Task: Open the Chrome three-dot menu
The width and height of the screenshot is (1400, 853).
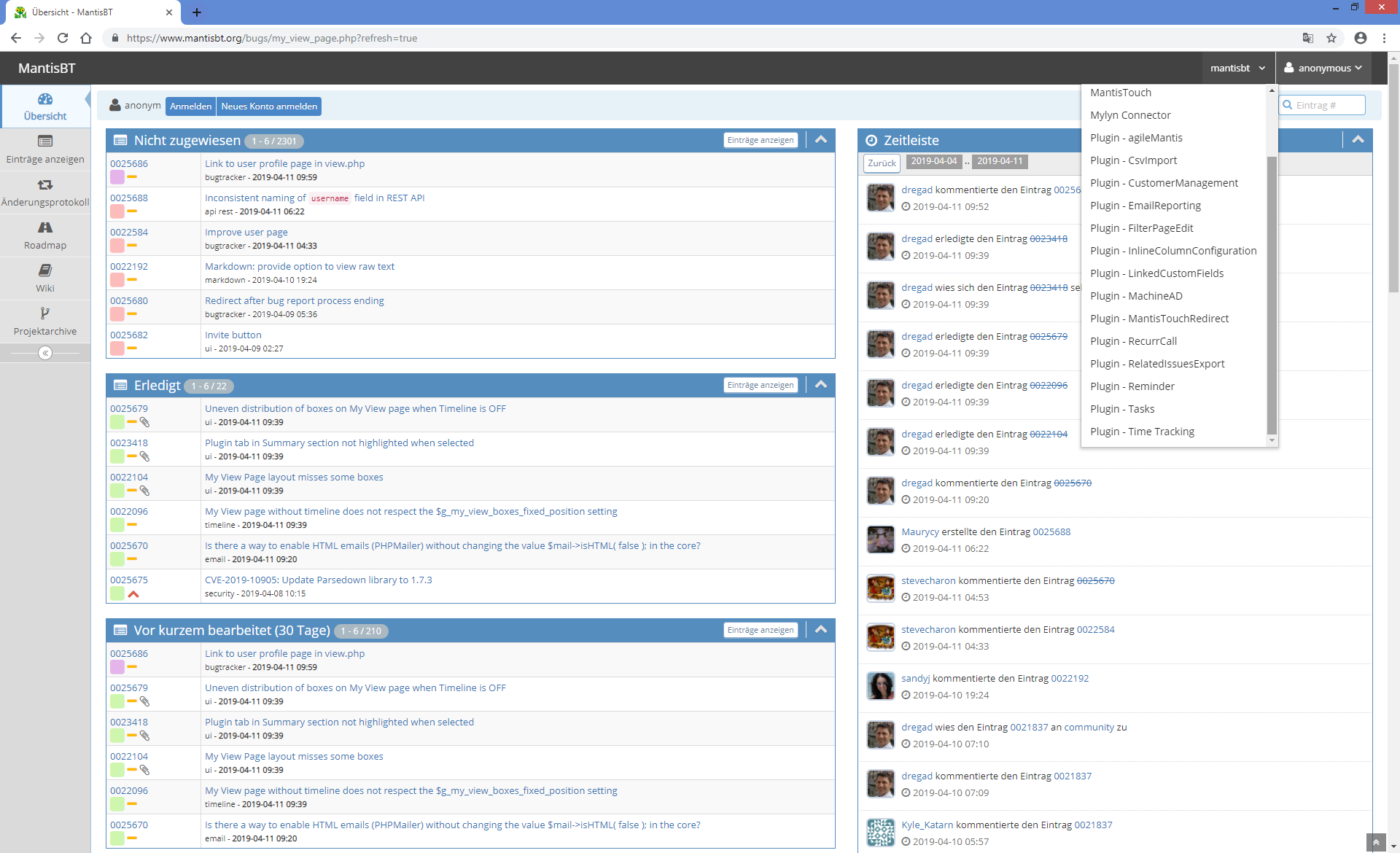Action: click(1384, 38)
